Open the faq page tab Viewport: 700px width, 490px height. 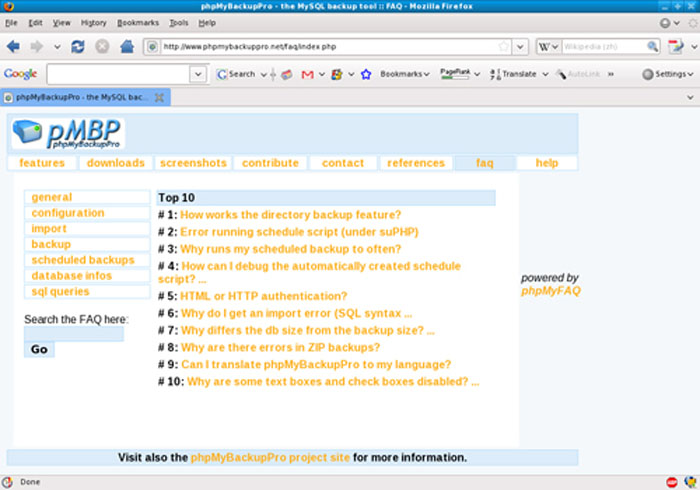[484, 163]
